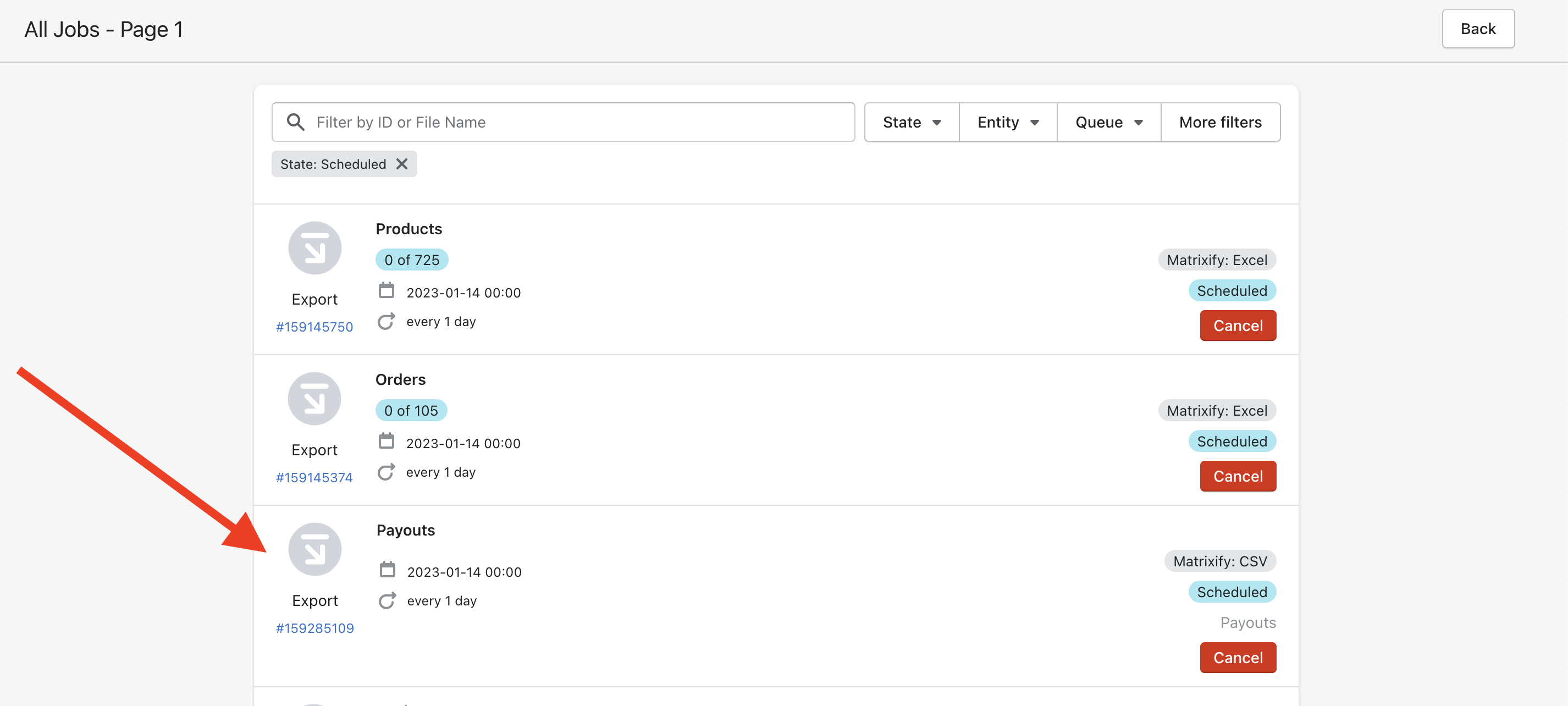Viewport: 1568px width, 706px height.
Task: Cancel the Products export job
Action: point(1238,326)
